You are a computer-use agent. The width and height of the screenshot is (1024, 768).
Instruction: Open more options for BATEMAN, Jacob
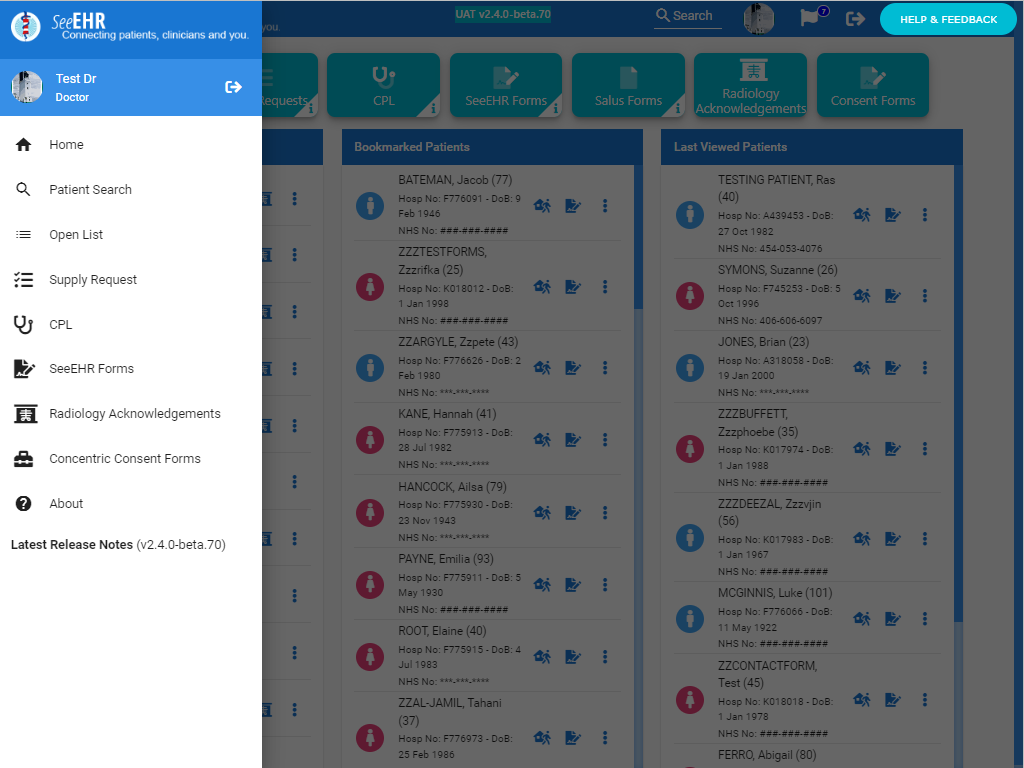[605, 206]
